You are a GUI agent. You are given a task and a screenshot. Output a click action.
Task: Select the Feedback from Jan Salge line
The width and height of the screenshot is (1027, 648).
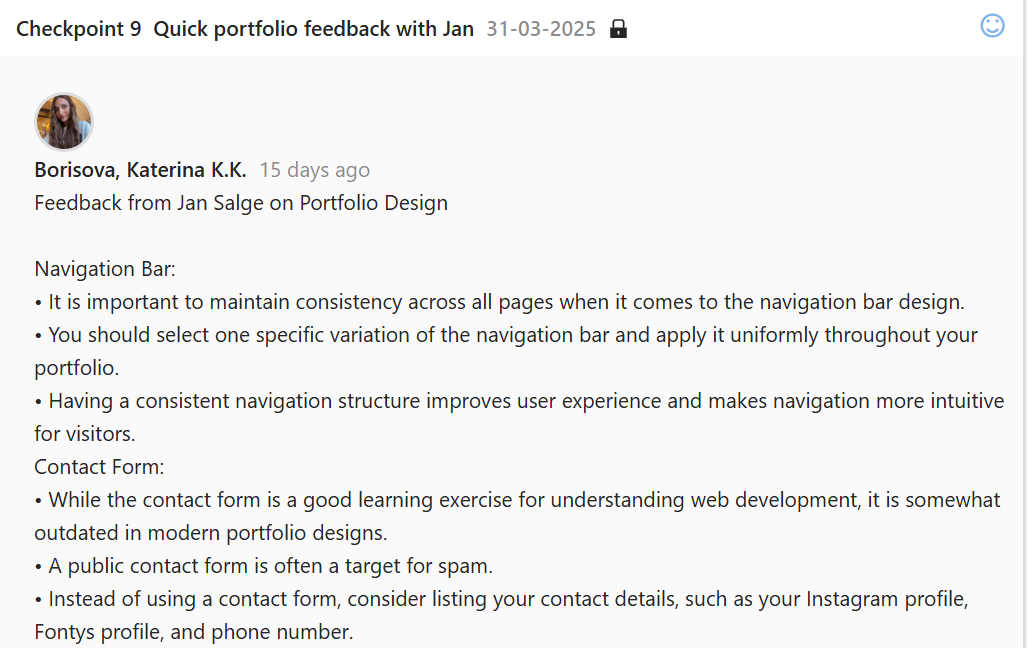240,202
